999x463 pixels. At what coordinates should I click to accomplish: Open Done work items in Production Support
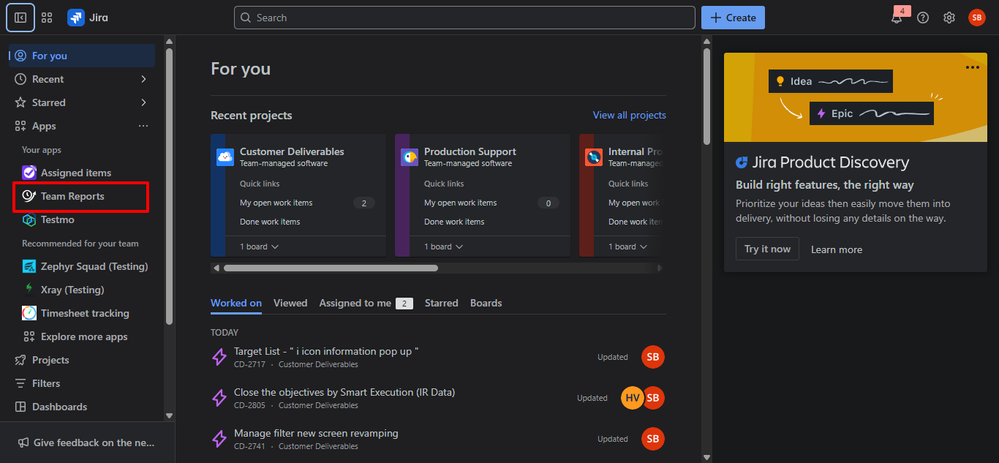(x=454, y=222)
